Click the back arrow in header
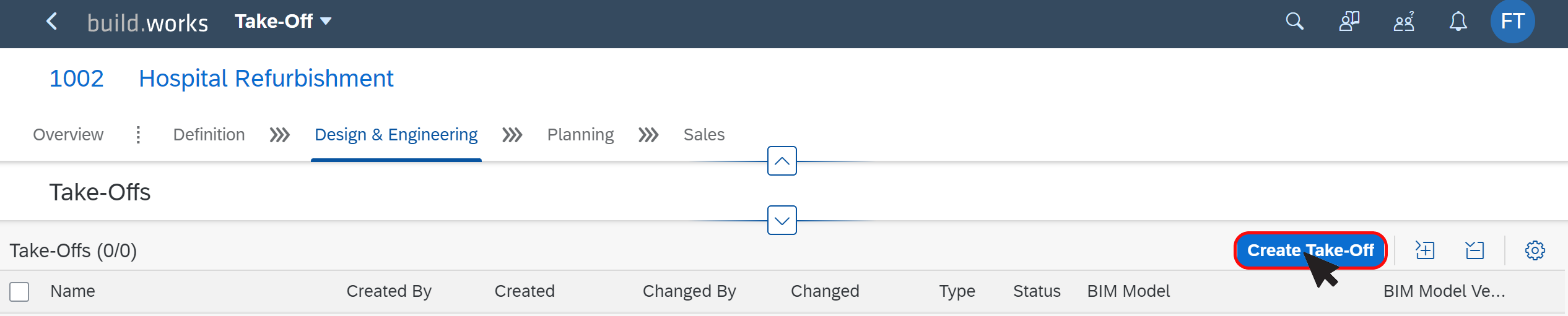 (x=52, y=22)
